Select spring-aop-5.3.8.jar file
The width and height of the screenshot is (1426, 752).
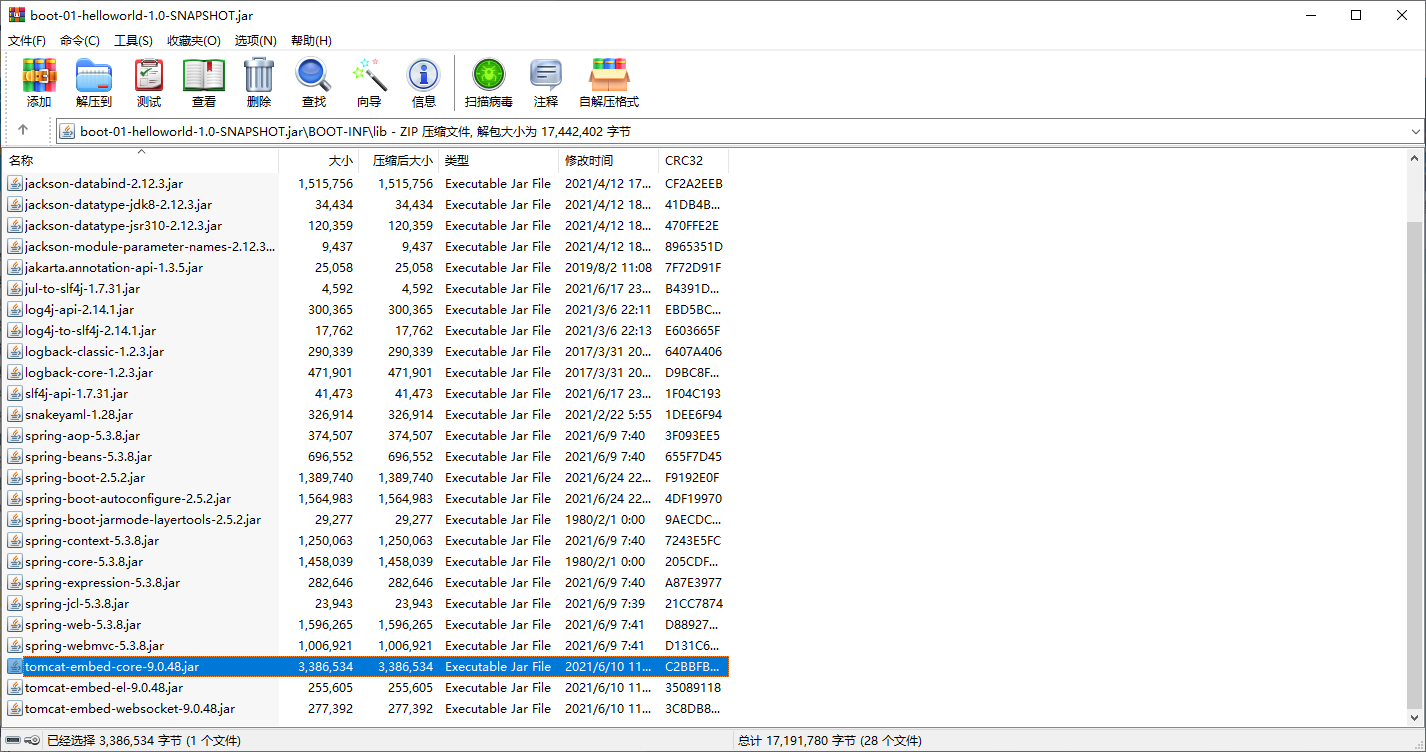pyautogui.click(x=82, y=435)
